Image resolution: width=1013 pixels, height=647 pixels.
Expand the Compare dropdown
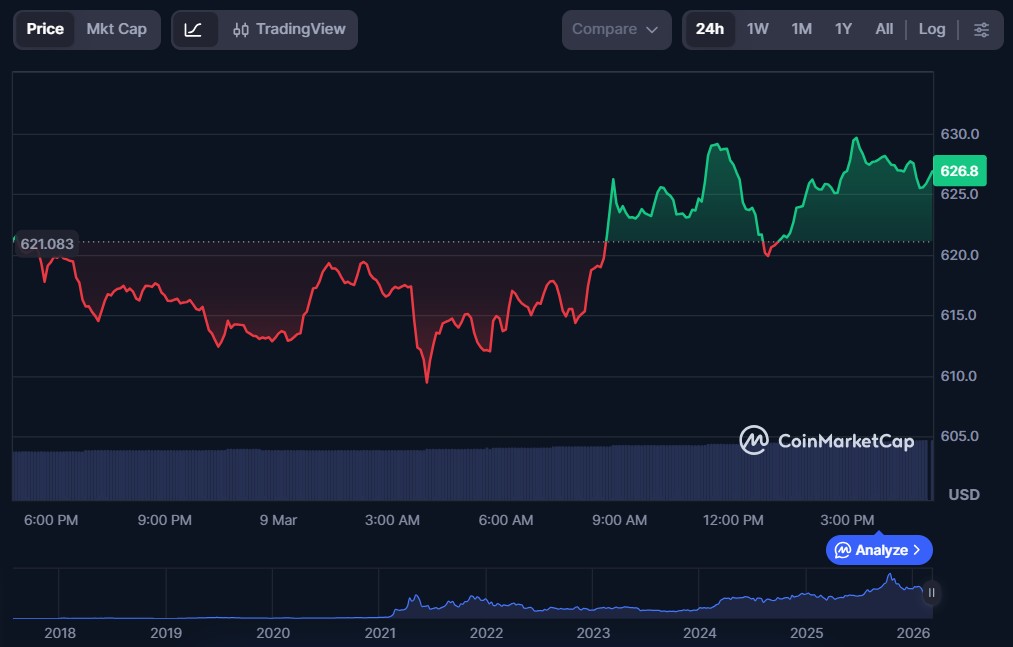[x=615, y=30]
